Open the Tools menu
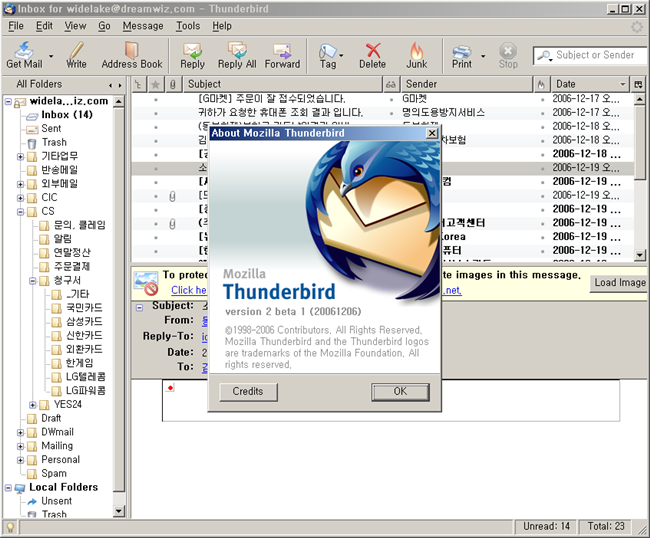 click(188, 26)
